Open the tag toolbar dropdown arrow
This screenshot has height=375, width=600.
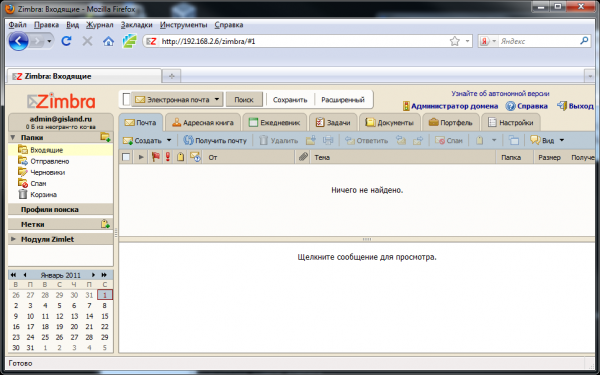pyautogui.click(x=494, y=140)
